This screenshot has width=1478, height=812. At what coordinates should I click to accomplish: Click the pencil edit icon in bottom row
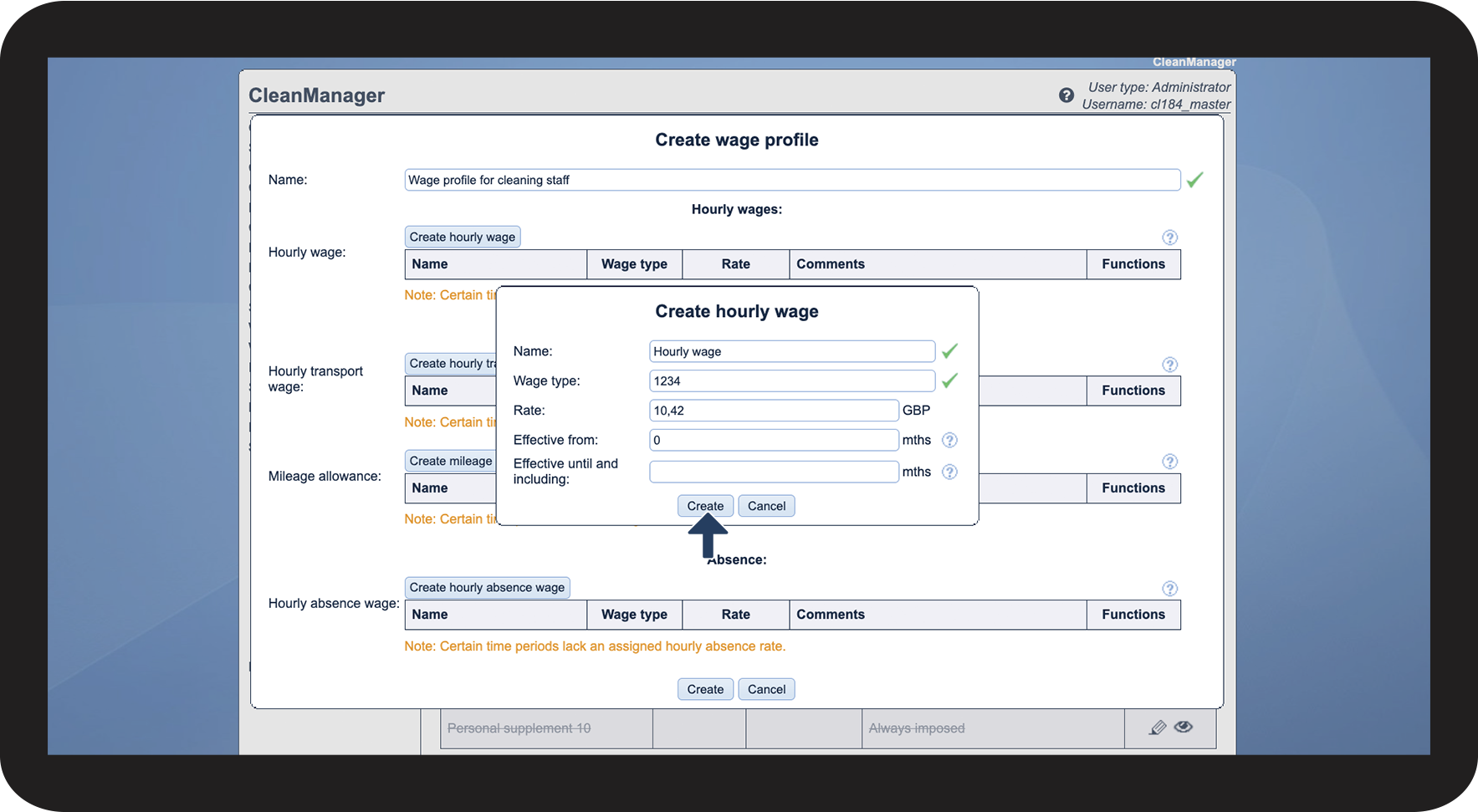pyautogui.click(x=1158, y=728)
